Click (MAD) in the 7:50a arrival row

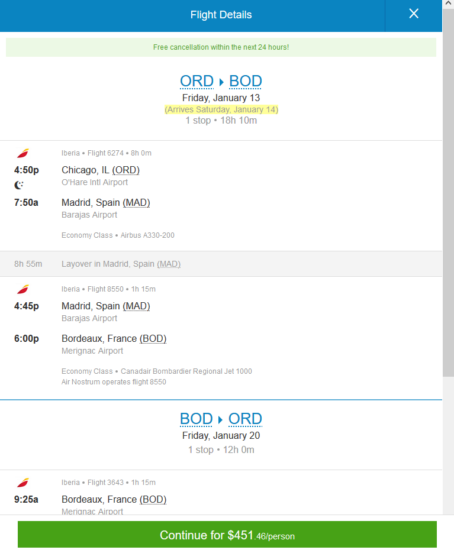136,203
